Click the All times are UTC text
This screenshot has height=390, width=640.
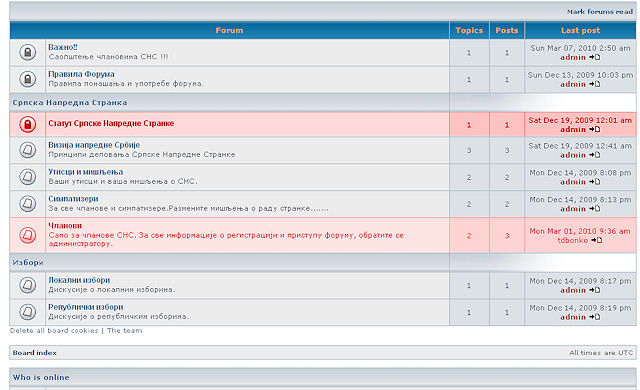pyautogui.click(x=601, y=352)
